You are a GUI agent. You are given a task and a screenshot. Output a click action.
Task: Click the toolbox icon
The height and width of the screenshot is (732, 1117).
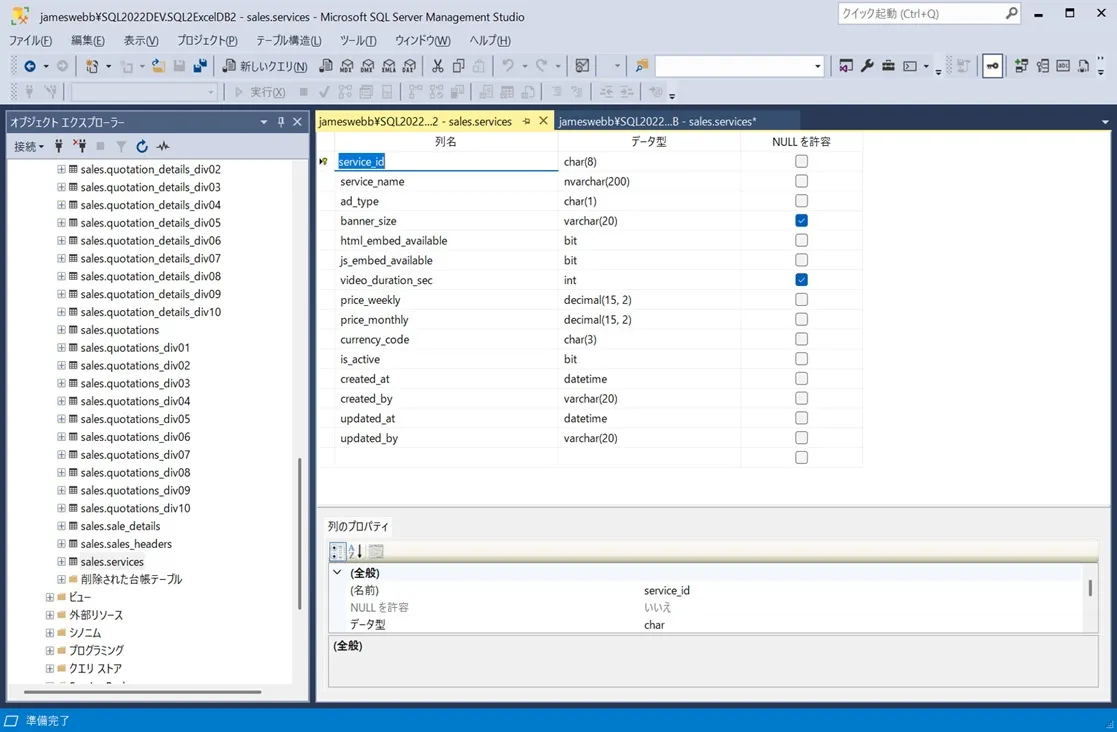(x=888, y=66)
